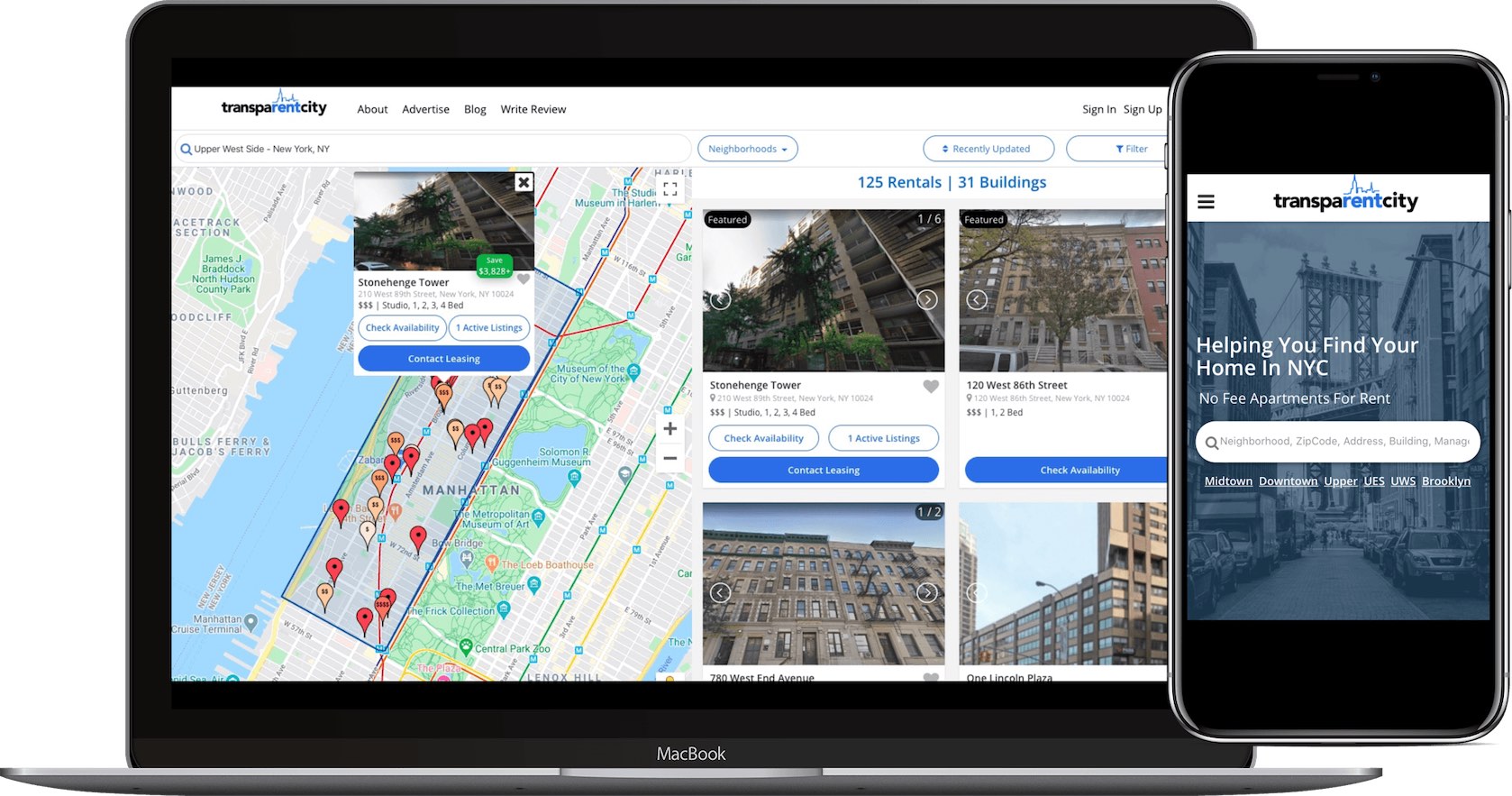Click the Solomon R. Guggenheim Museum map marker
1512x796 pixels.
pyautogui.click(x=575, y=478)
